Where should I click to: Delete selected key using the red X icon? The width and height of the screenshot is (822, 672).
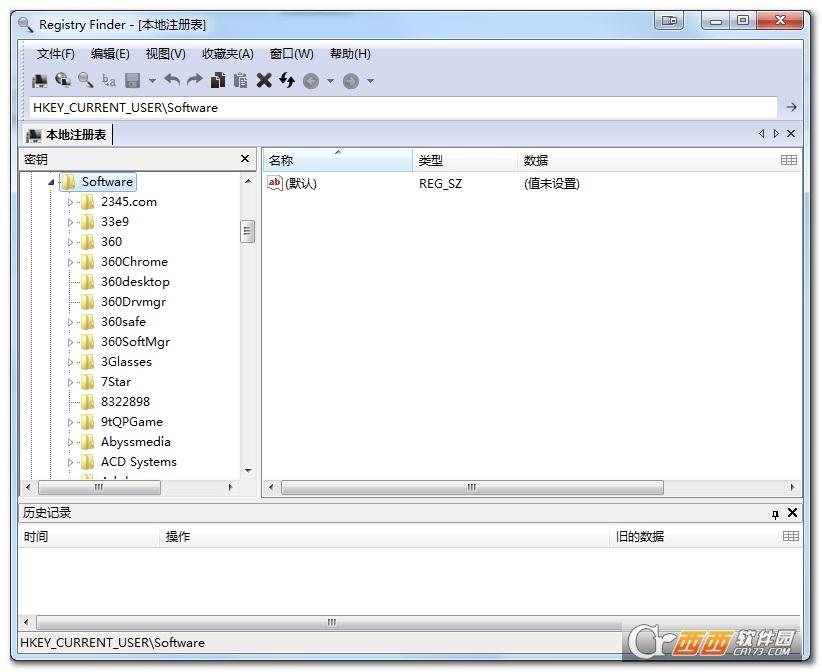click(x=262, y=80)
